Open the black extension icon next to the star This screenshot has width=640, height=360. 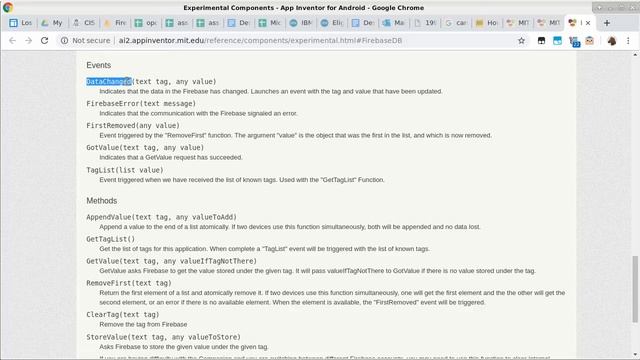541,40
